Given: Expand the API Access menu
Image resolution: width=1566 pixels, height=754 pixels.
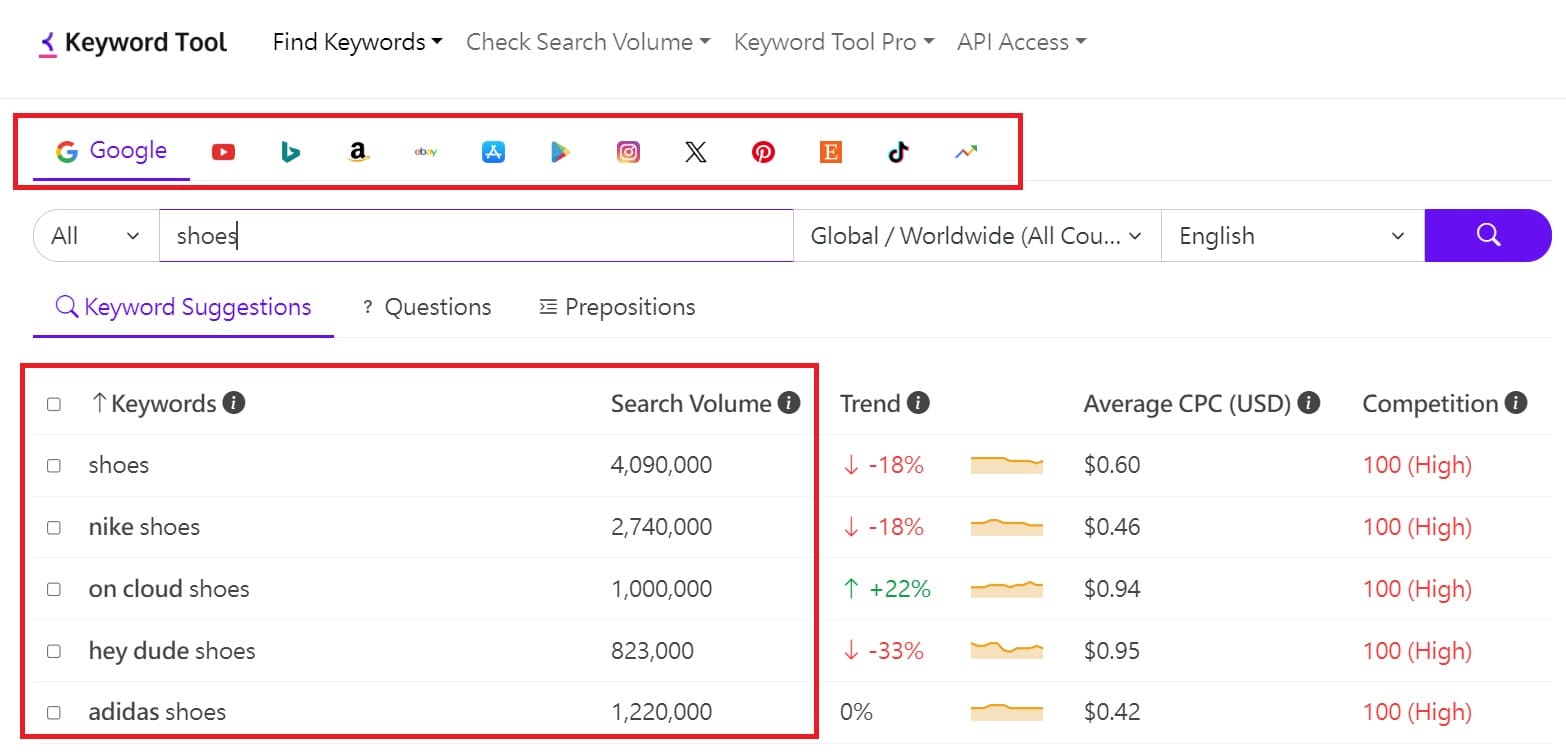Looking at the screenshot, I should coord(1021,42).
